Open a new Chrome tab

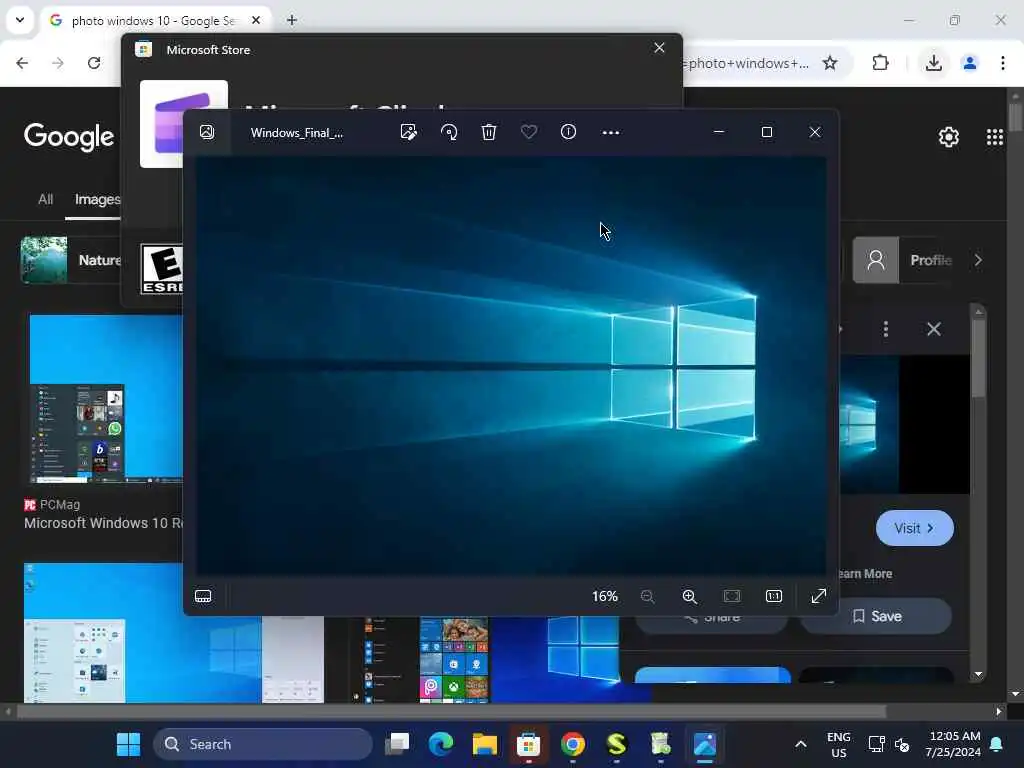pyautogui.click(x=292, y=20)
